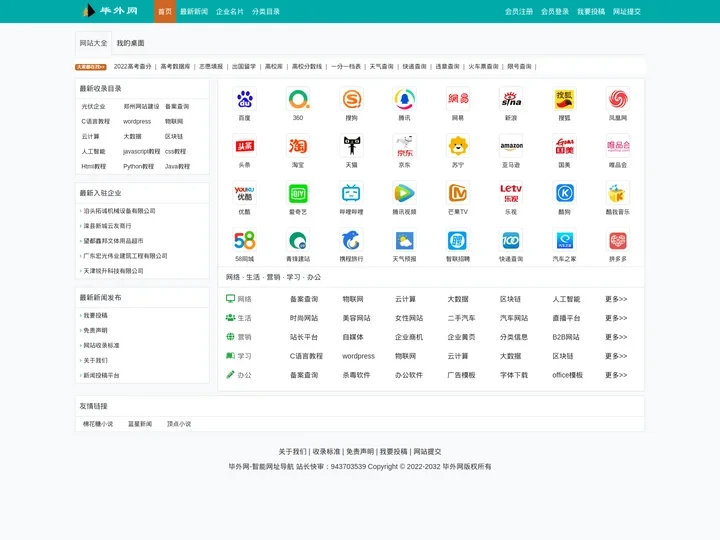Click the Youku (优酷) icon

pos(245,193)
